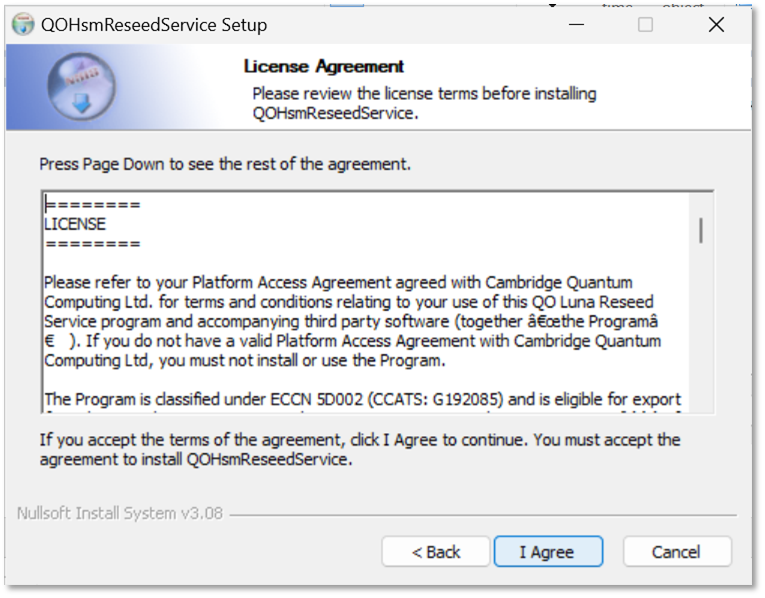Screen dimensions: 765x598
Task: Go back with the Back button
Action: [436, 552]
